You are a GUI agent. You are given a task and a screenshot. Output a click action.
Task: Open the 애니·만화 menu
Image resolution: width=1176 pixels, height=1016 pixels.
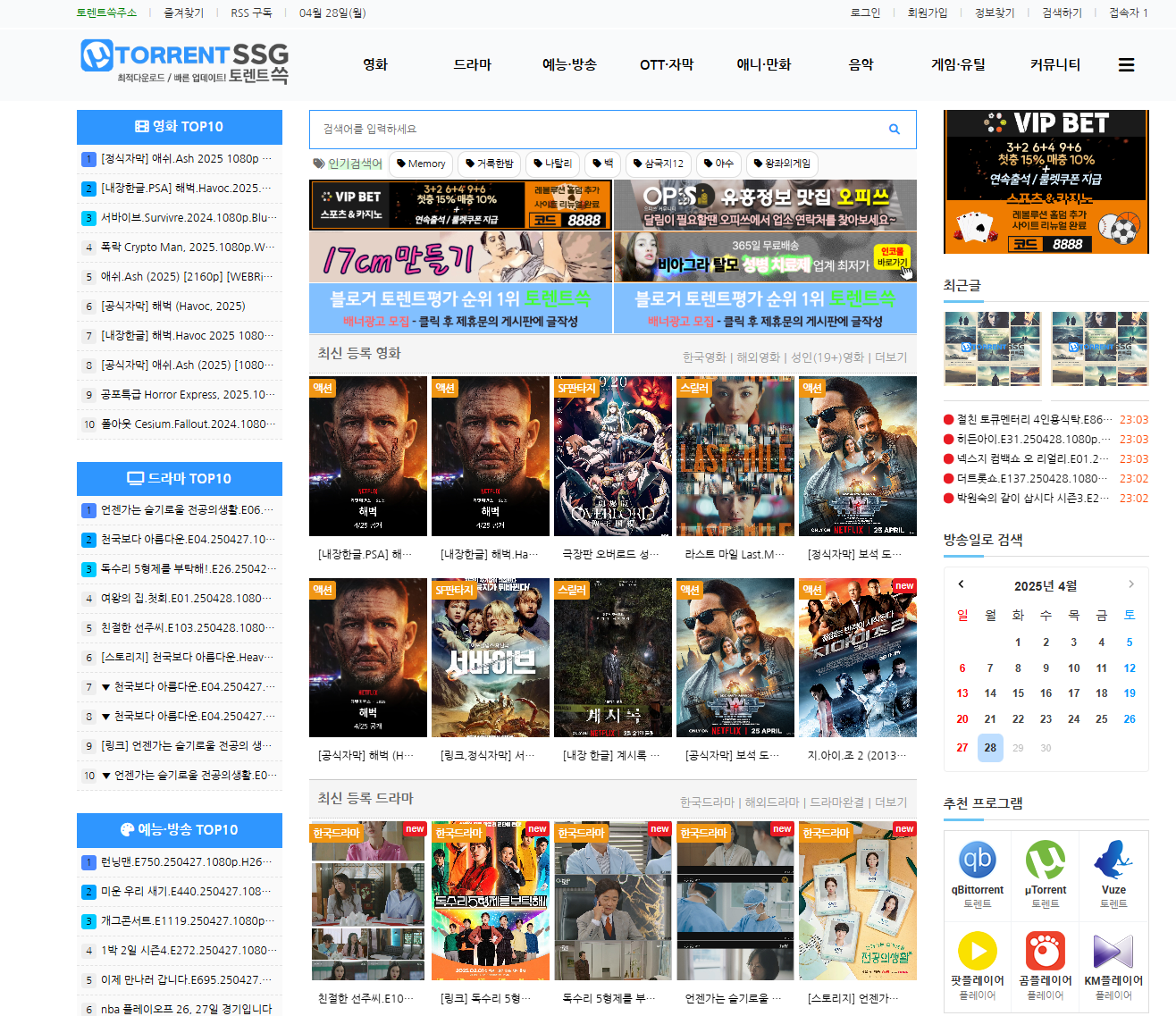coord(764,64)
